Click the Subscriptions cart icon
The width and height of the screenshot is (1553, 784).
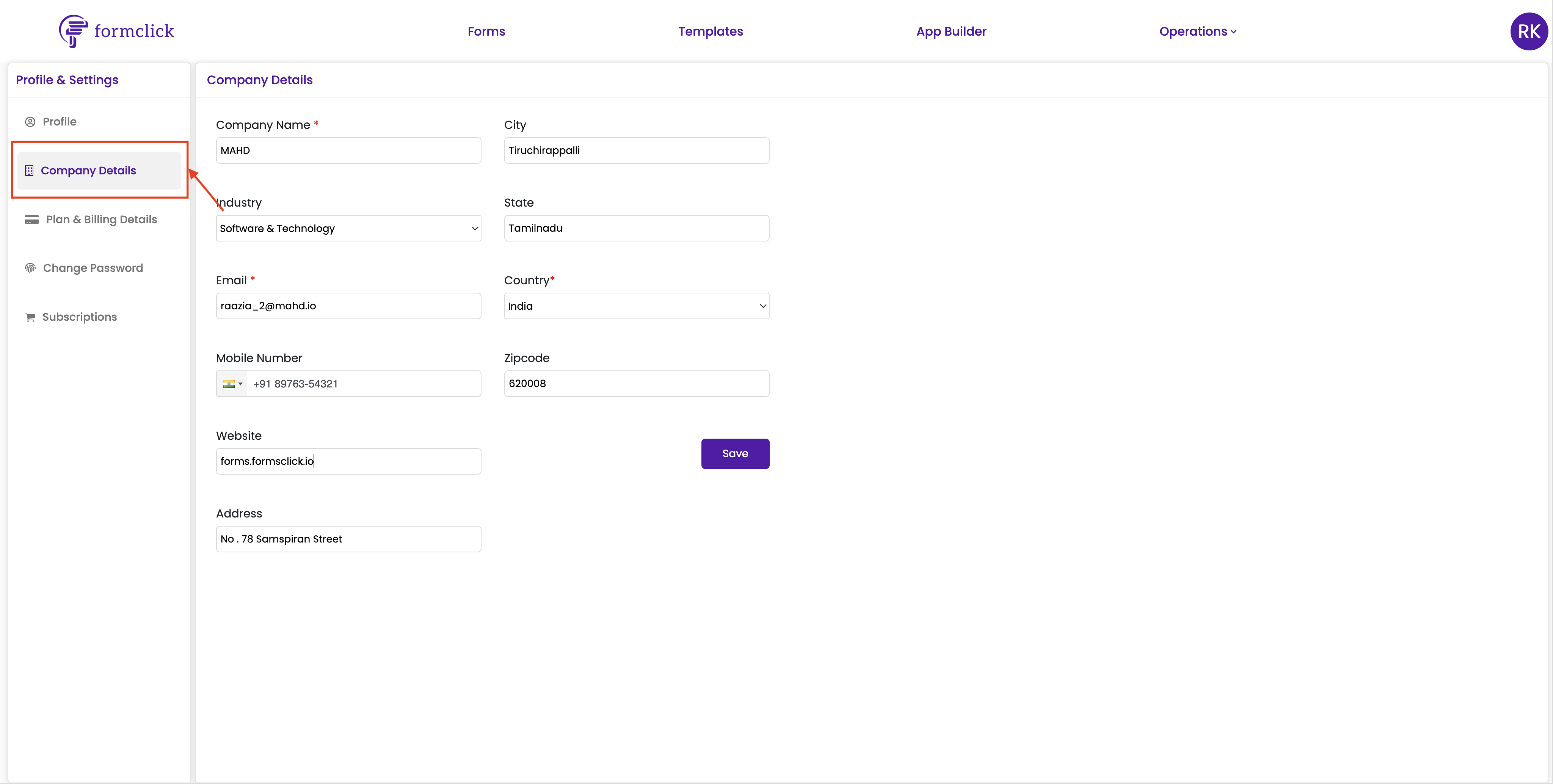tap(30, 318)
